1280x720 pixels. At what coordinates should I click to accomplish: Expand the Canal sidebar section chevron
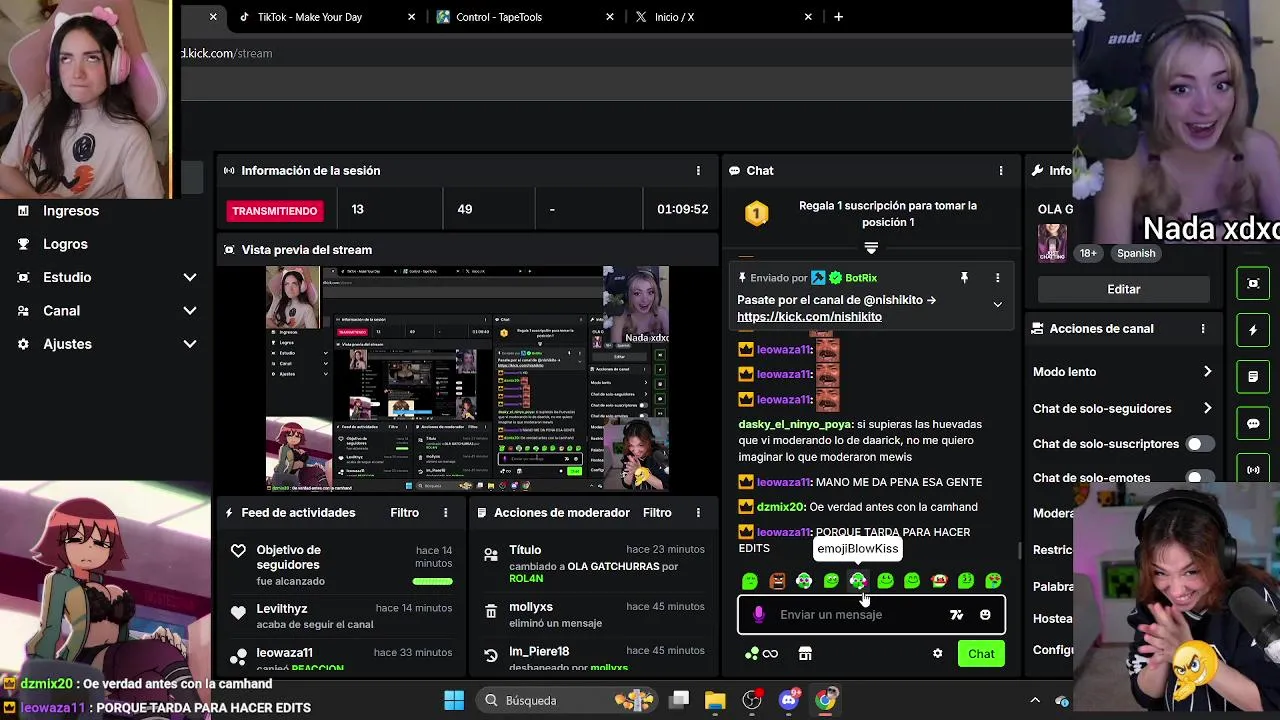coord(190,311)
